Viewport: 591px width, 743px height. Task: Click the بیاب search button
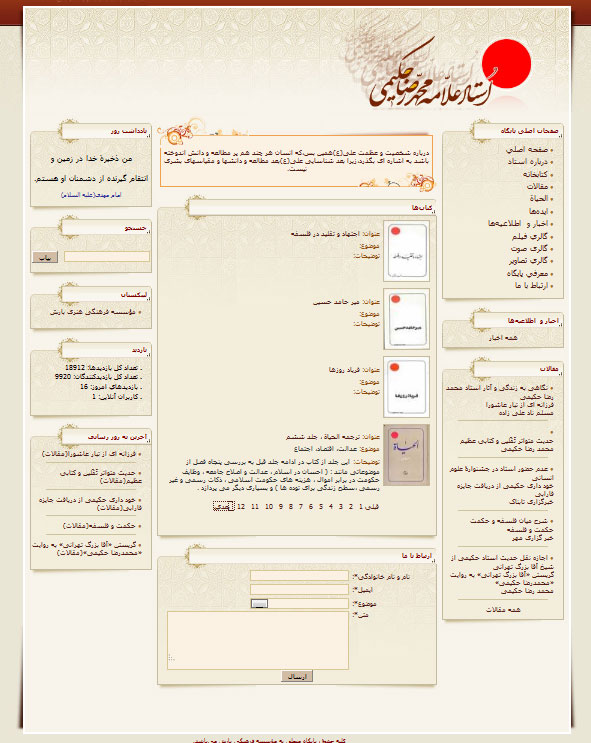click(x=45, y=257)
